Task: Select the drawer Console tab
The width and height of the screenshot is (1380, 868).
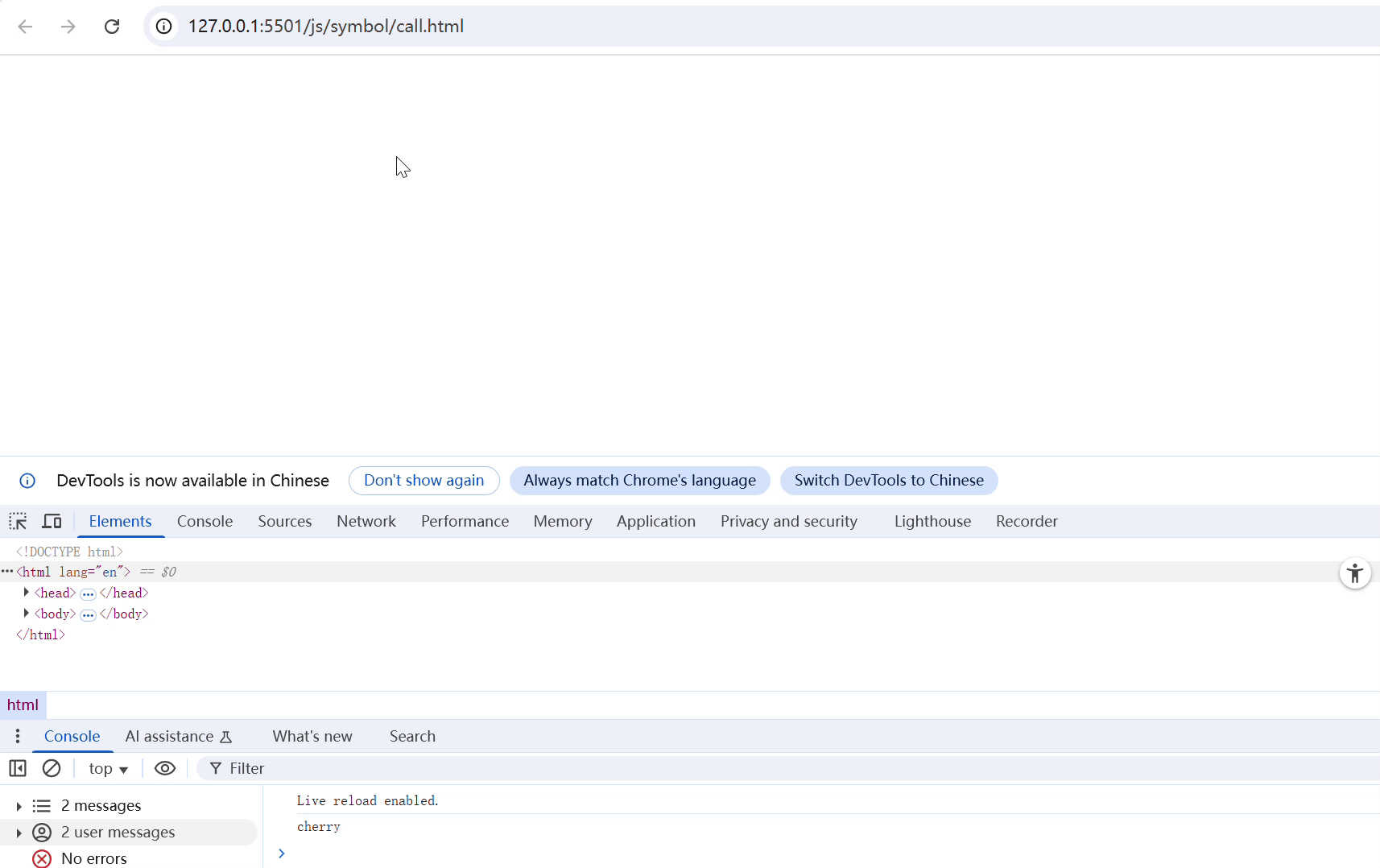Action: 72,737
